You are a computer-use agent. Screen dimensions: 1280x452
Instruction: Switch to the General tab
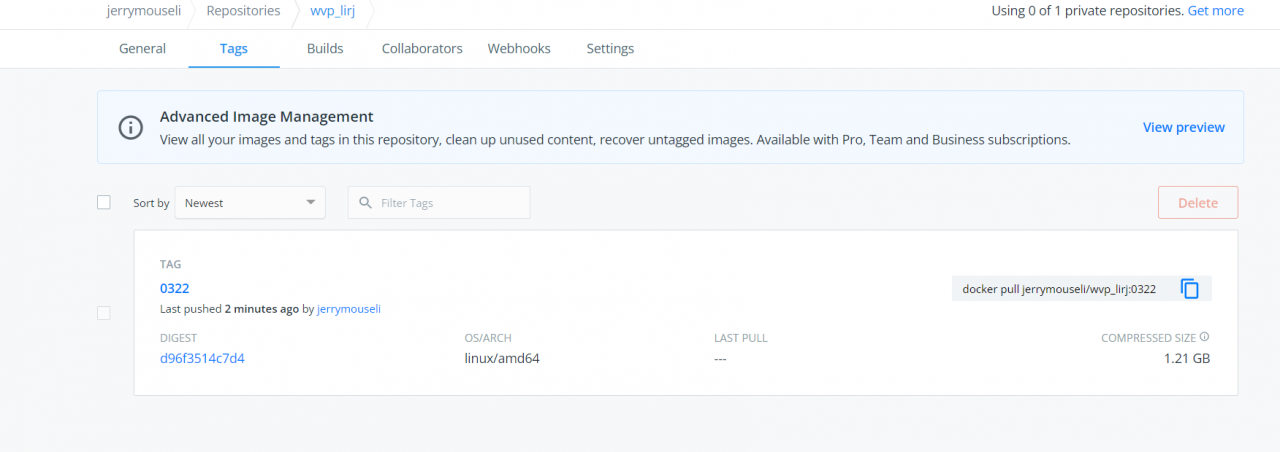(x=142, y=48)
